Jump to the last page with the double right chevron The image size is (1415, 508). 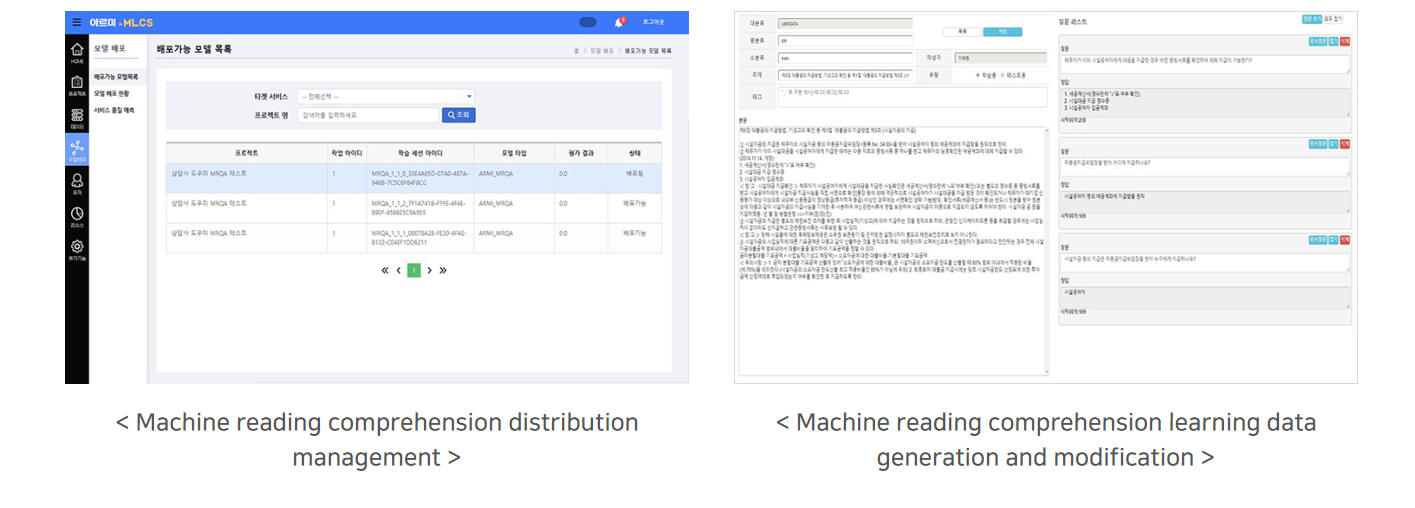443,270
